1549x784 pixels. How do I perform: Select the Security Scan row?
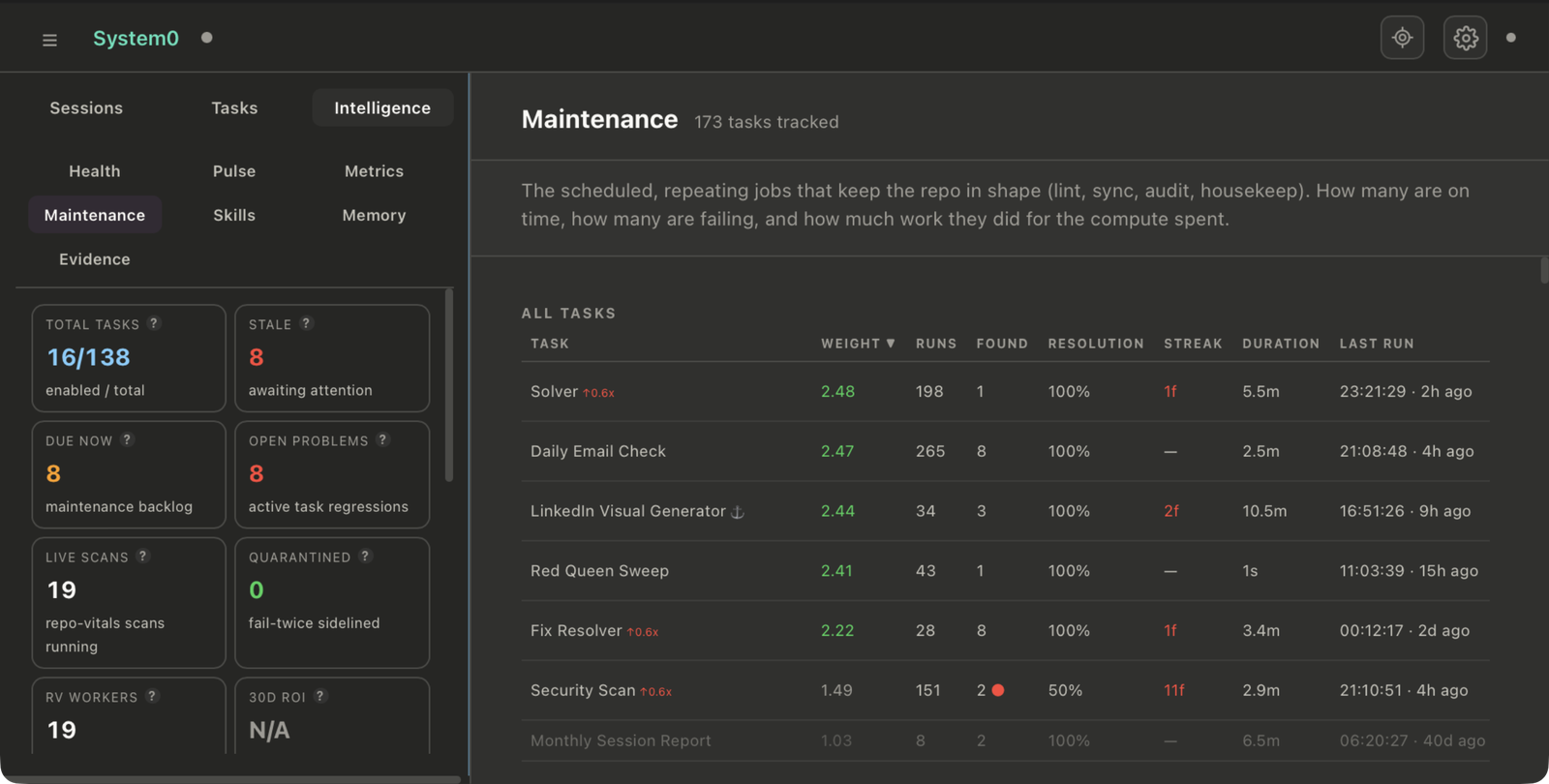pos(1005,690)
